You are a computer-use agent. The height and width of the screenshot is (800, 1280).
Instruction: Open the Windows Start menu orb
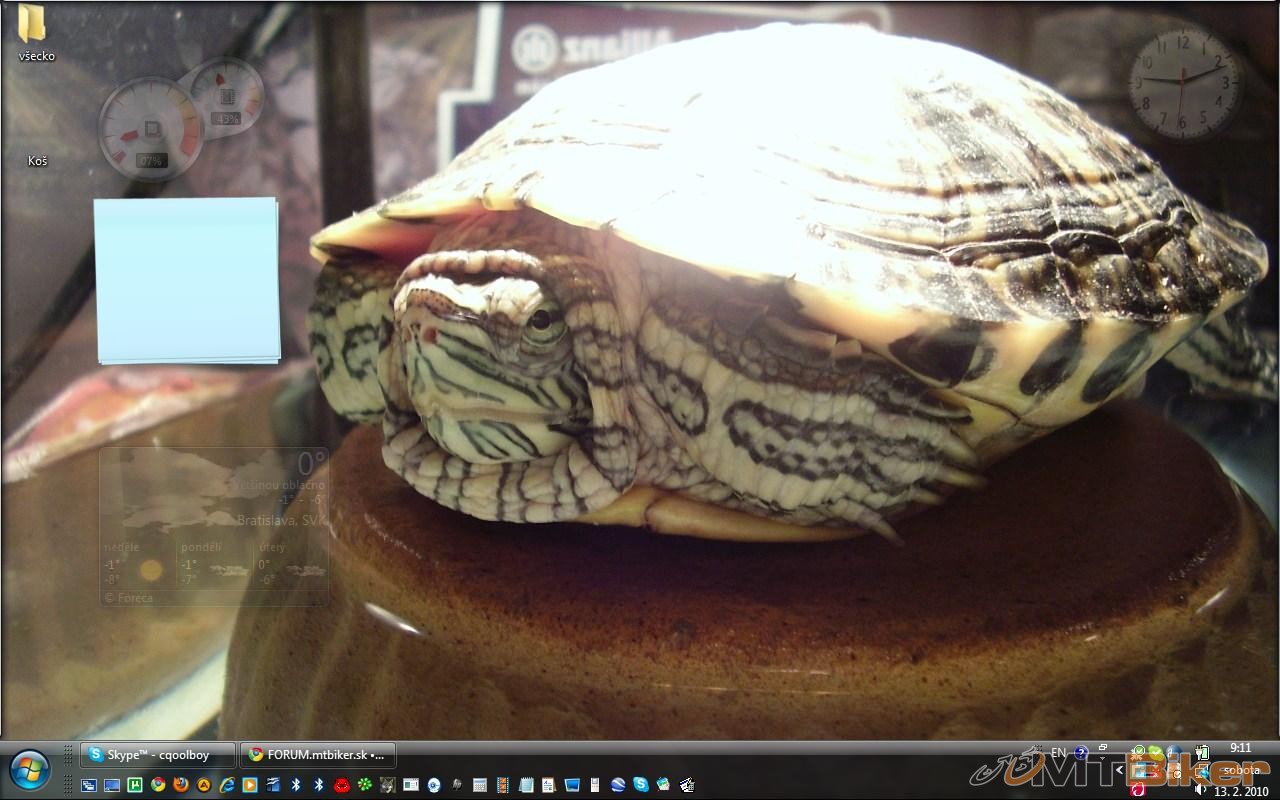30,769
